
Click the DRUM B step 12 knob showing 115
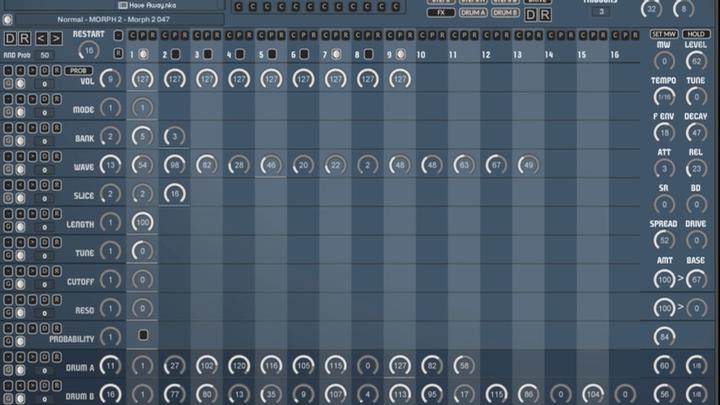point(496,394)
